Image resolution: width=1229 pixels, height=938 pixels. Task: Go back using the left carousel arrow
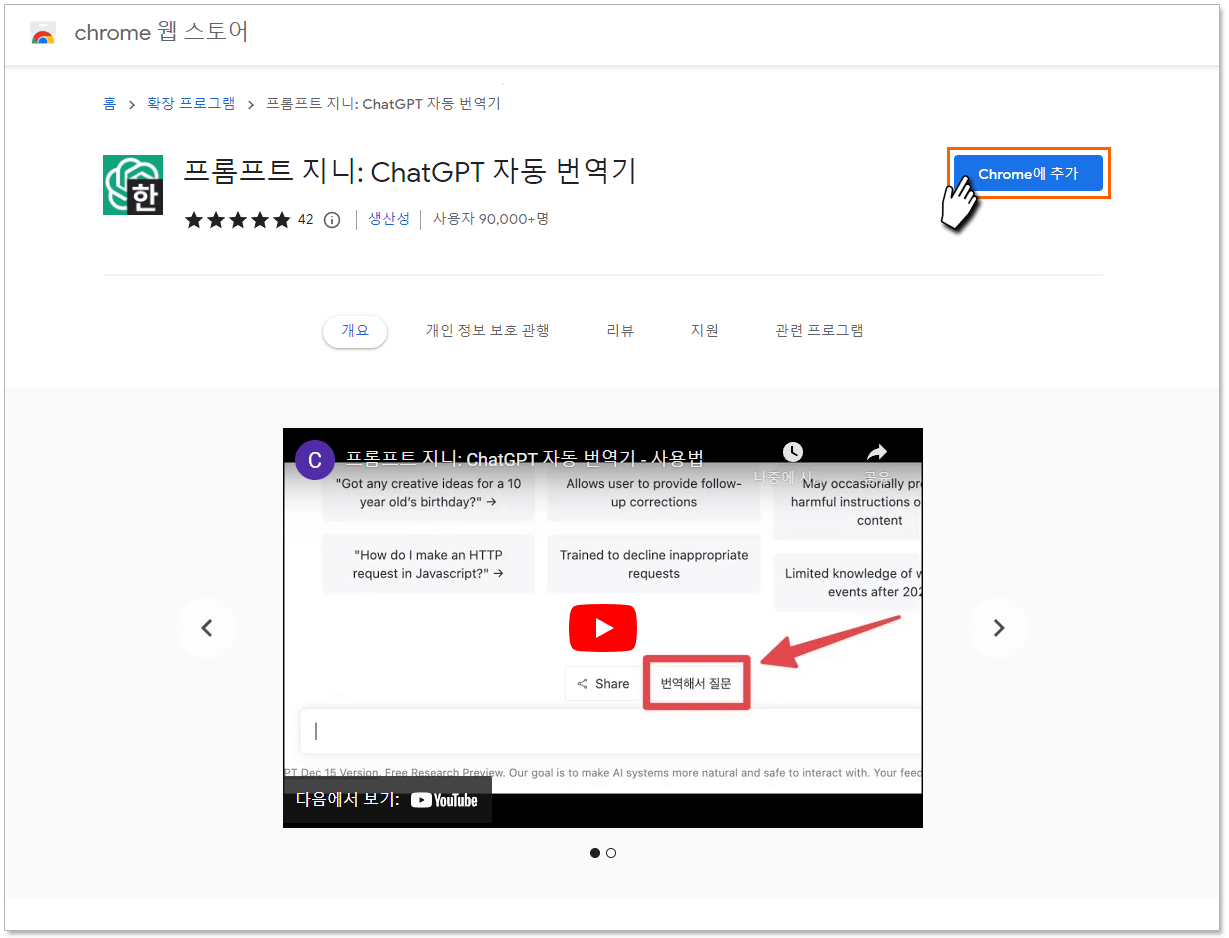click(207, 627)
